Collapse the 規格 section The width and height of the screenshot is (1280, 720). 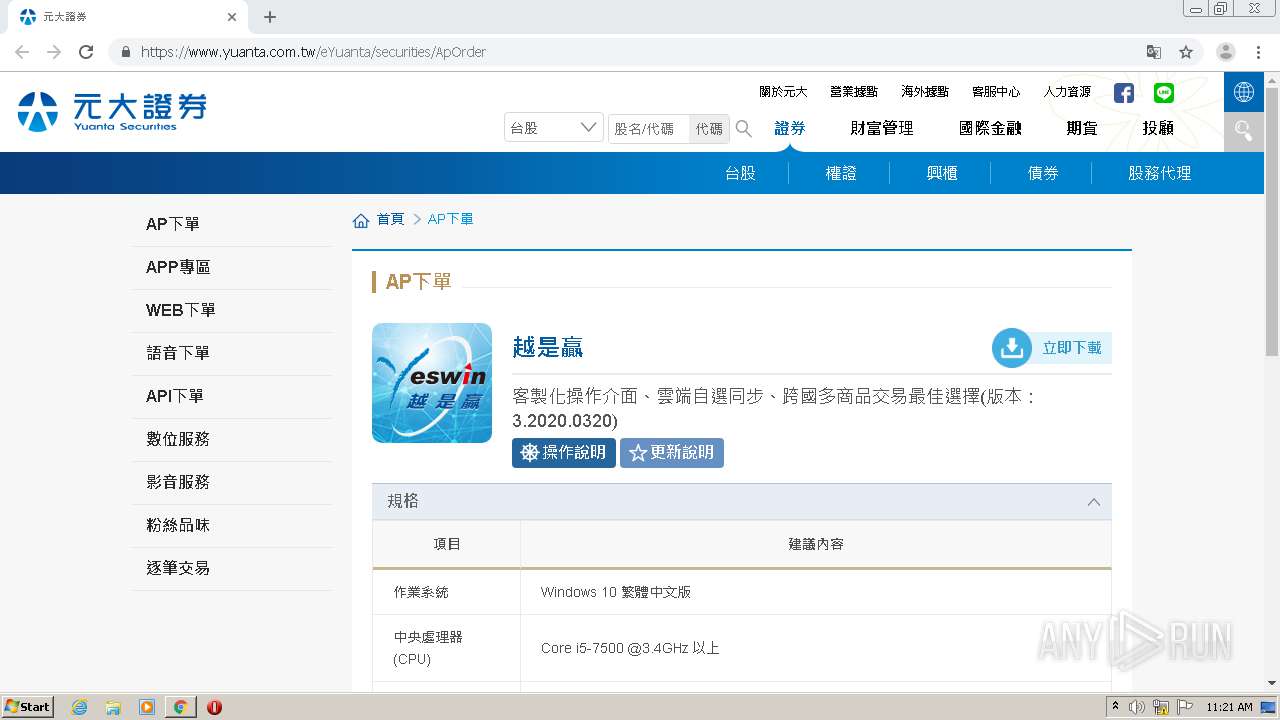click(1093, 502)
